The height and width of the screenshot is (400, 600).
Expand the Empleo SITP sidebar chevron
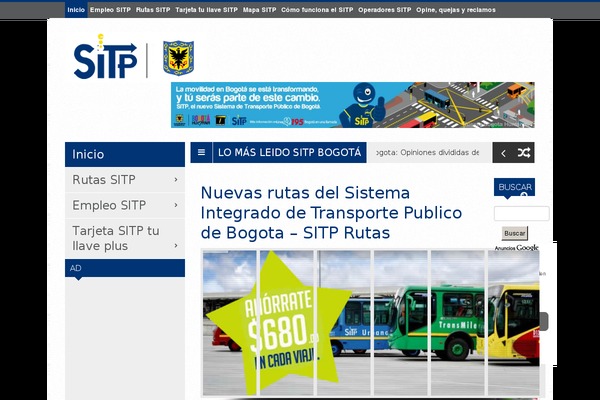point(176,205)
